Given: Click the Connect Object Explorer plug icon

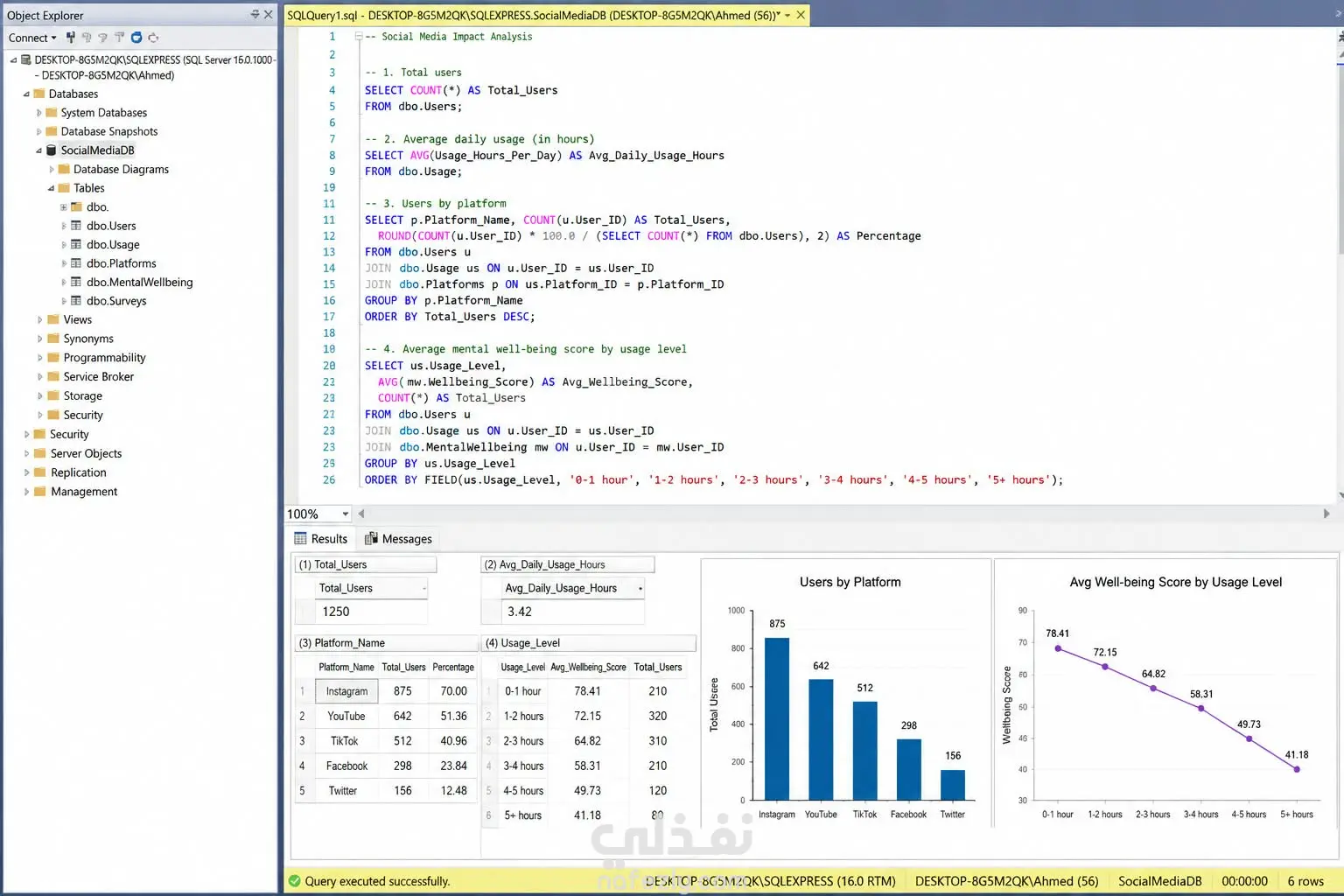Looking at the screenshot, I should coord(71,38).
